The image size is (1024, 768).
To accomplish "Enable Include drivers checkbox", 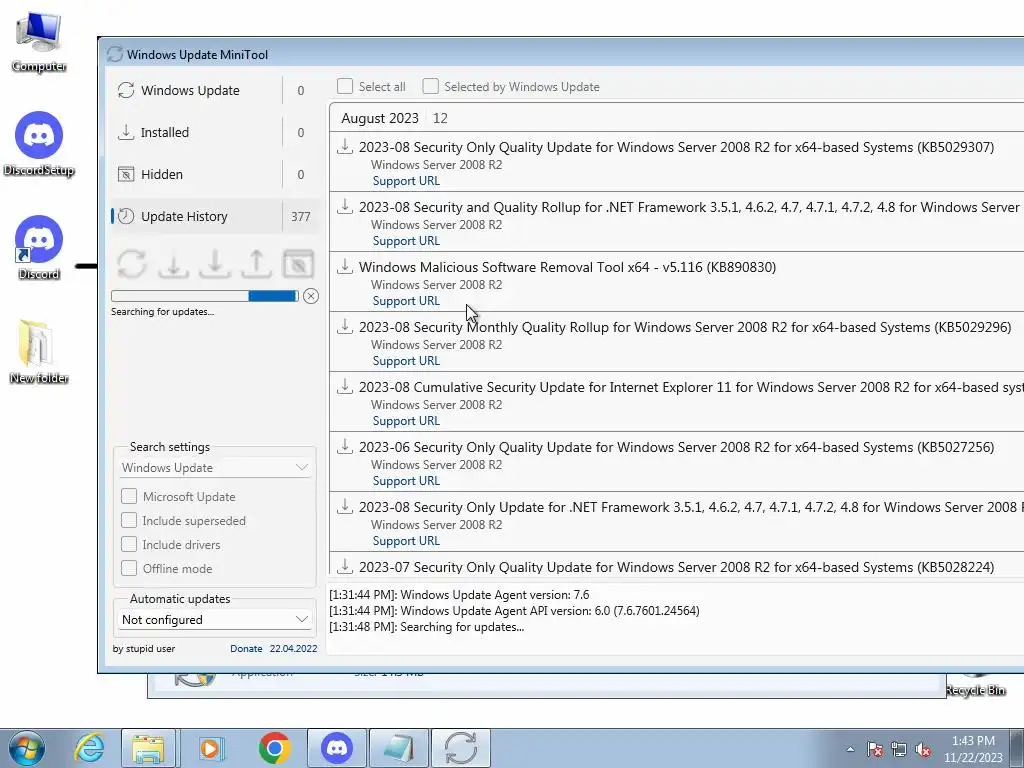I will pos(129,545).
